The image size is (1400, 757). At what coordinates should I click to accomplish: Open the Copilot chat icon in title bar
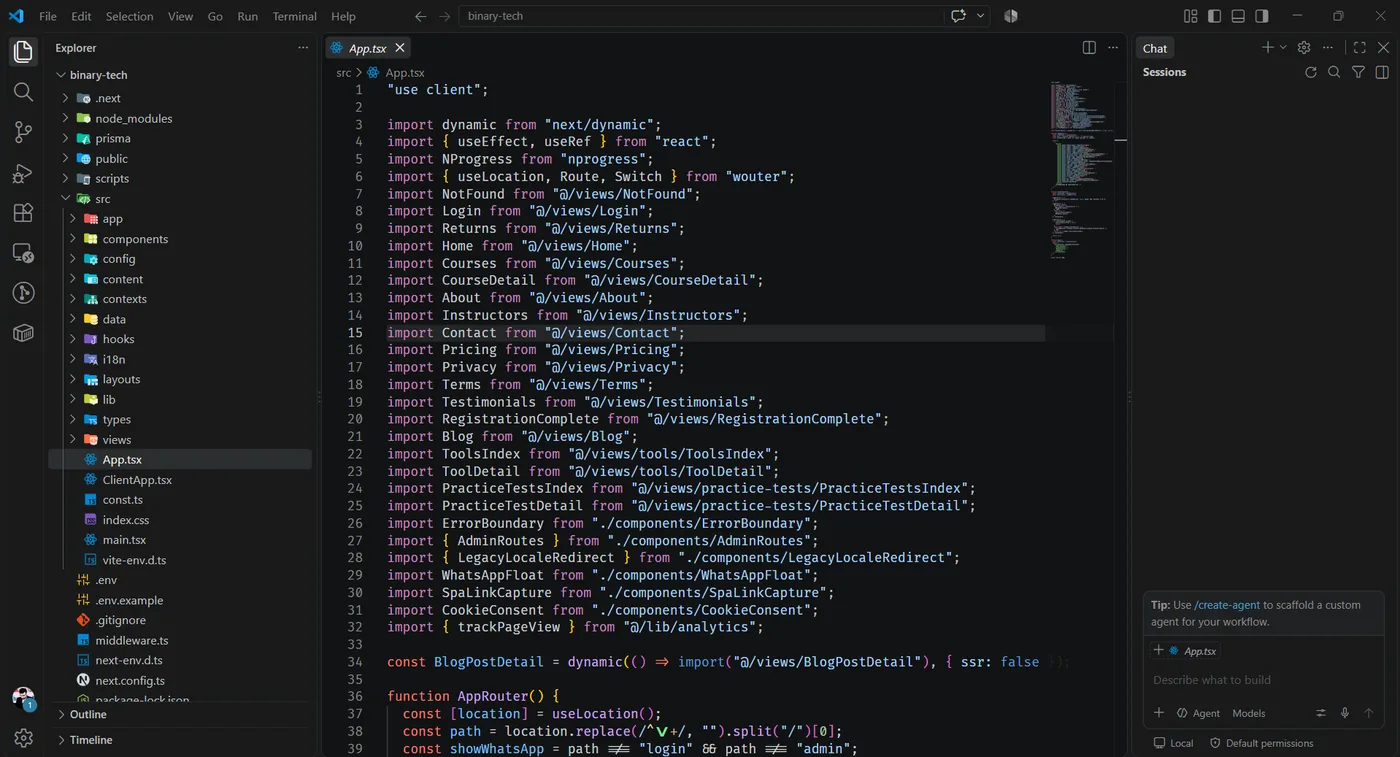tap(959, 16)
